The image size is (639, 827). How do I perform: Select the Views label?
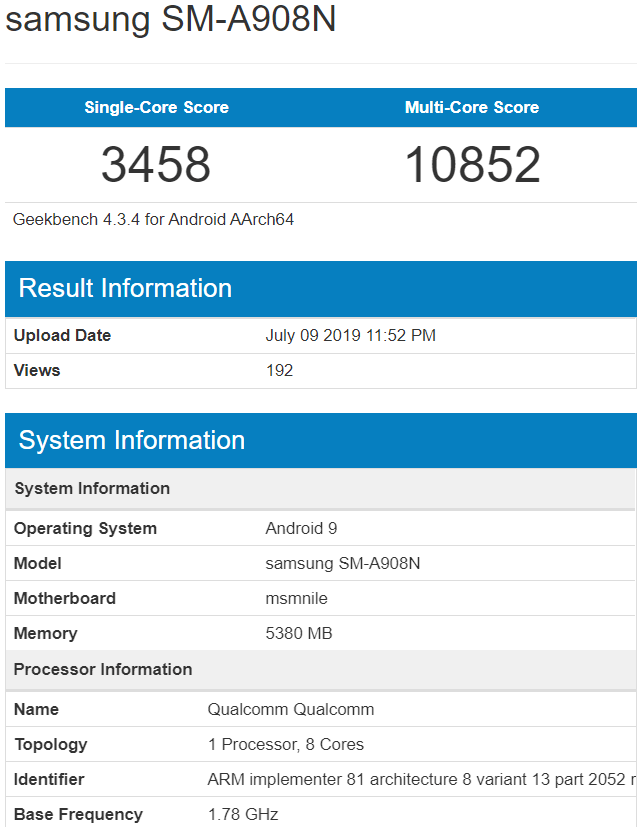(37, 370)
